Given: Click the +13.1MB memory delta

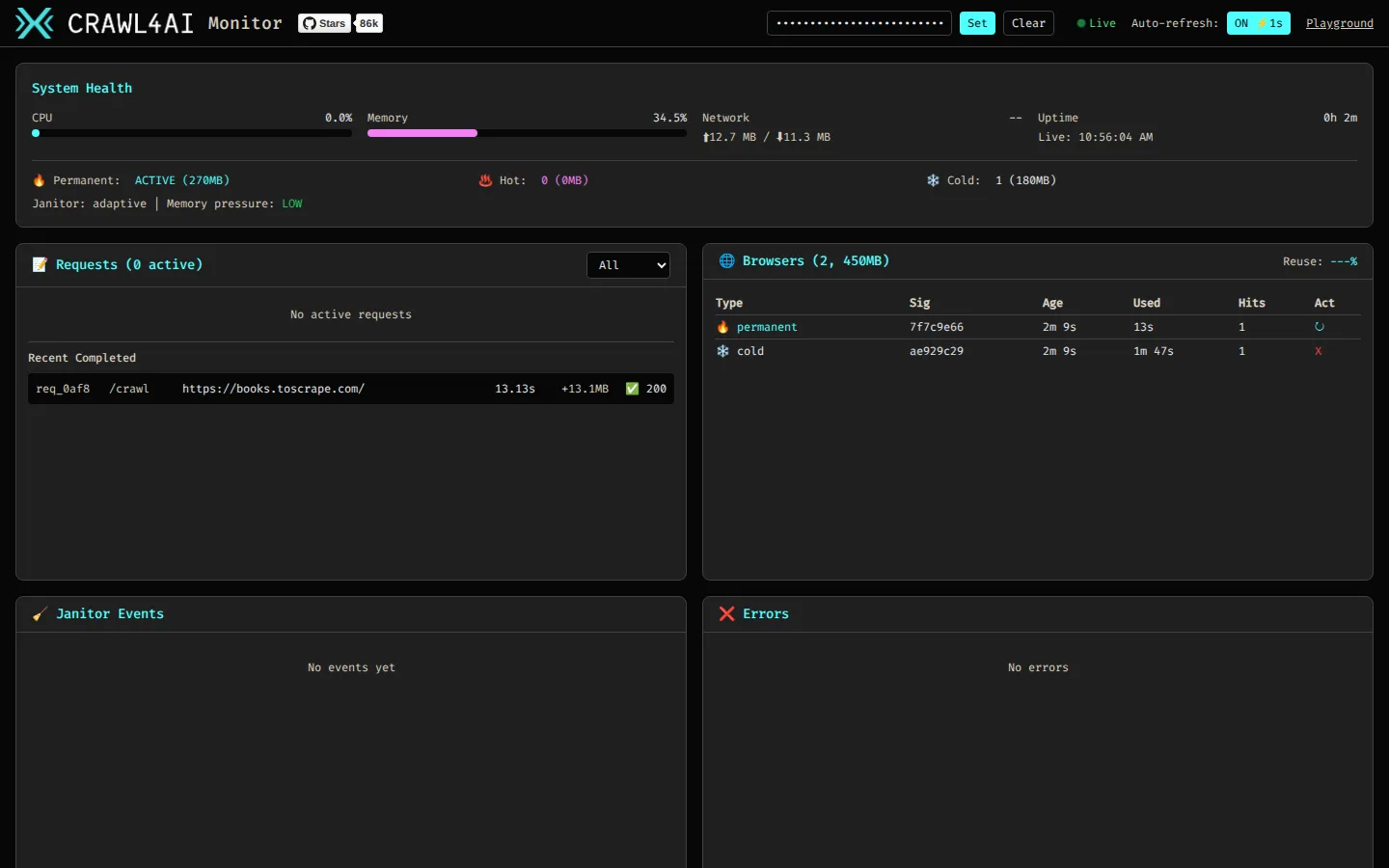Looking at the screenshot, I should click(x=585, y=389).
